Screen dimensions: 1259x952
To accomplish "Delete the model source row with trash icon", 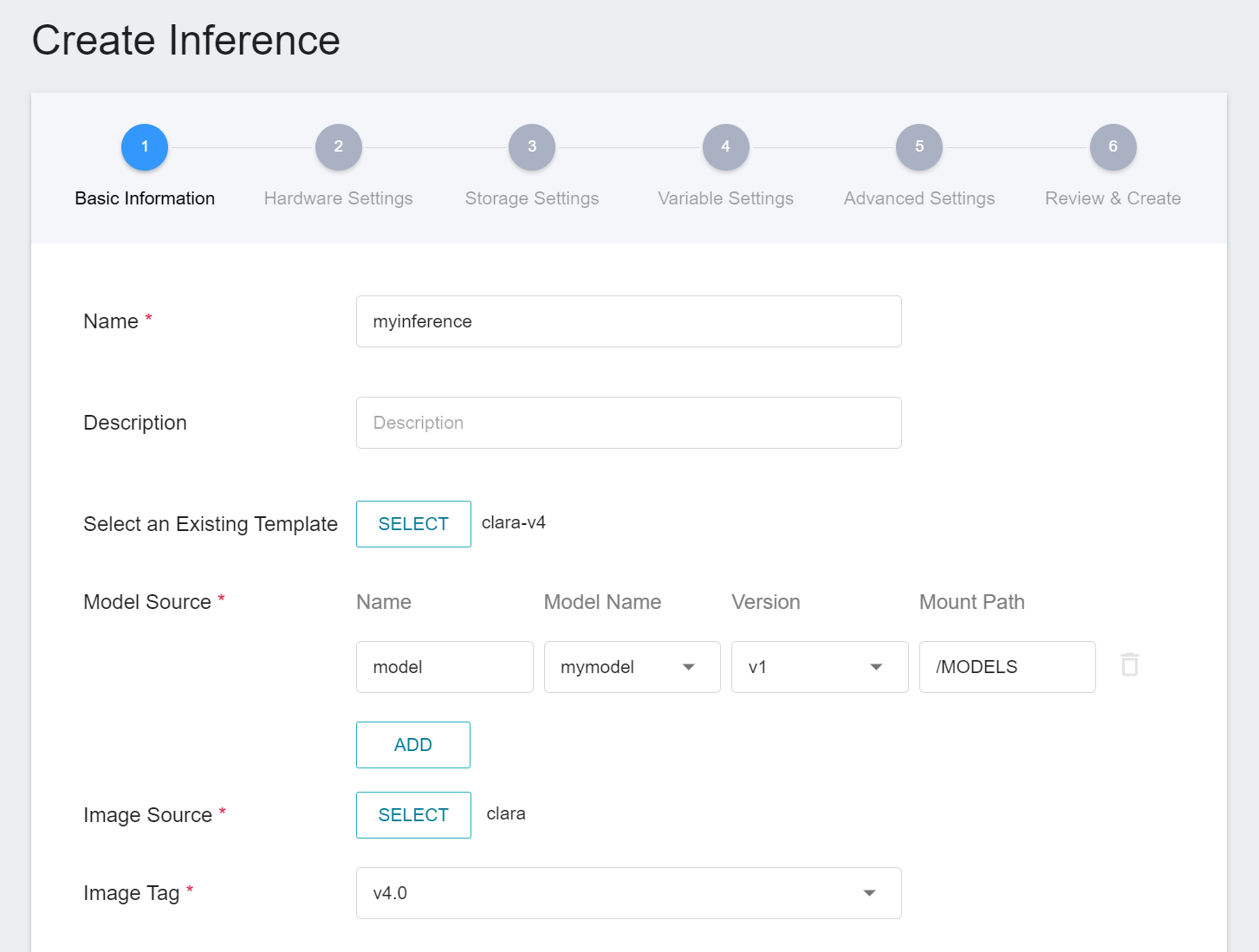I will tap(1129, 664).
